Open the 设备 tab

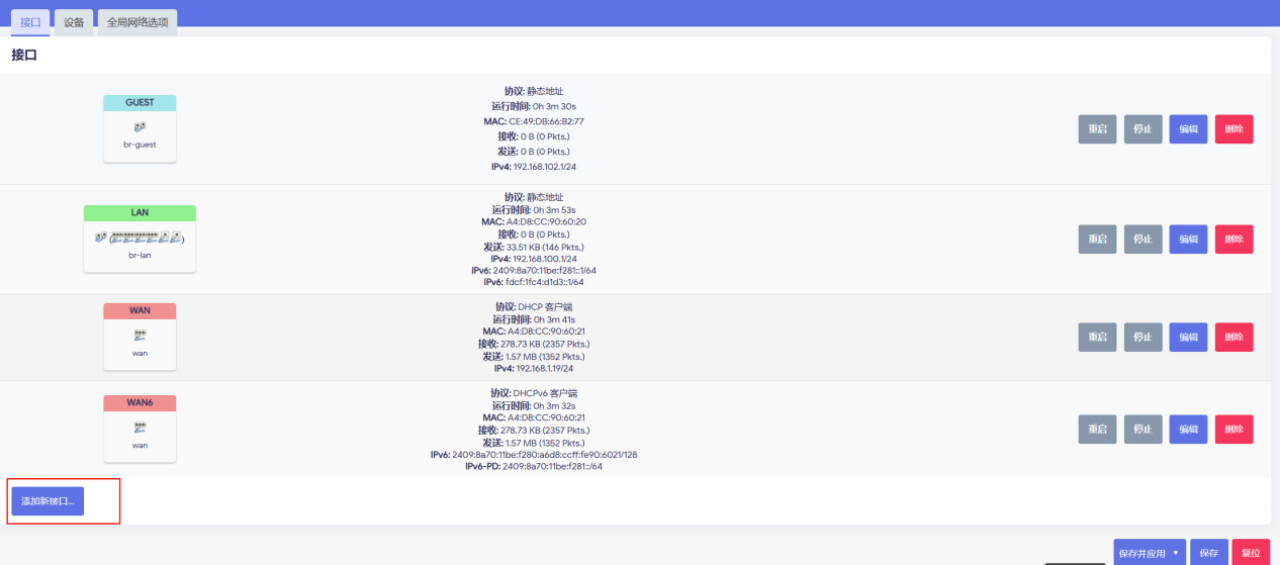point(74,22)
